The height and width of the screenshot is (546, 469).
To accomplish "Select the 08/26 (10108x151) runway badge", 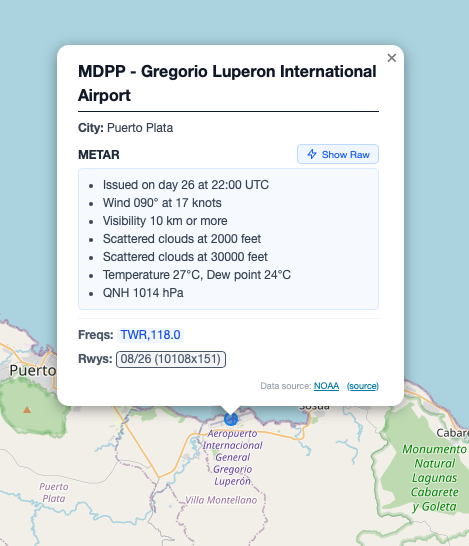I will [x=171, y=359].
